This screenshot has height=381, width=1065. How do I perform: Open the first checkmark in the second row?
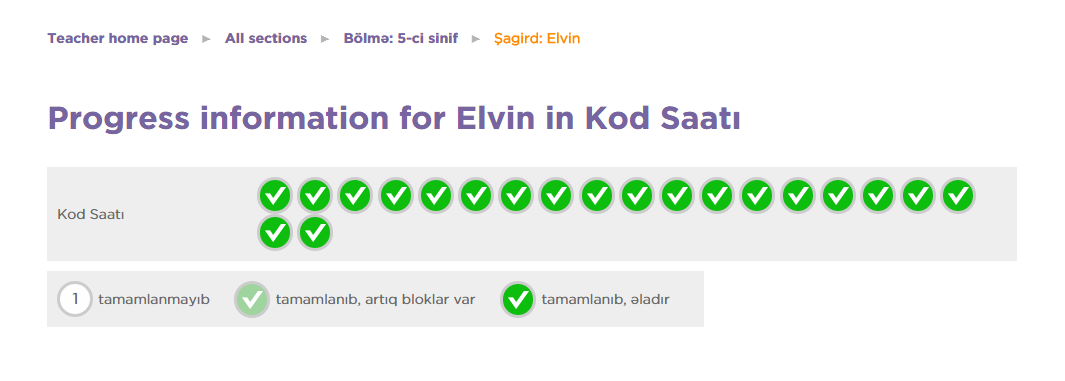(275, 232)
